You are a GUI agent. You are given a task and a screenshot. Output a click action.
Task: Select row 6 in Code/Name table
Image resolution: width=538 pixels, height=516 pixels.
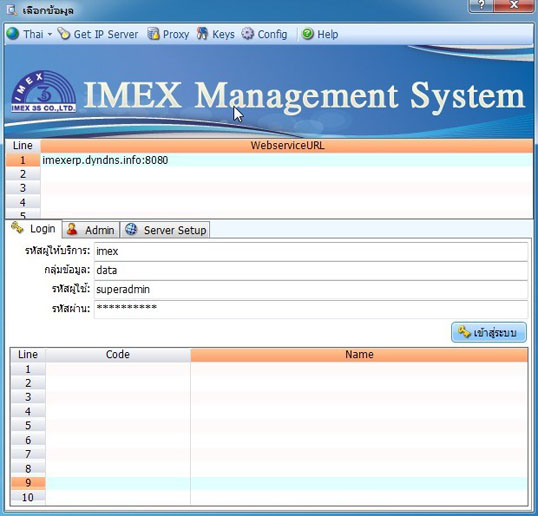(x=269, y=440)
